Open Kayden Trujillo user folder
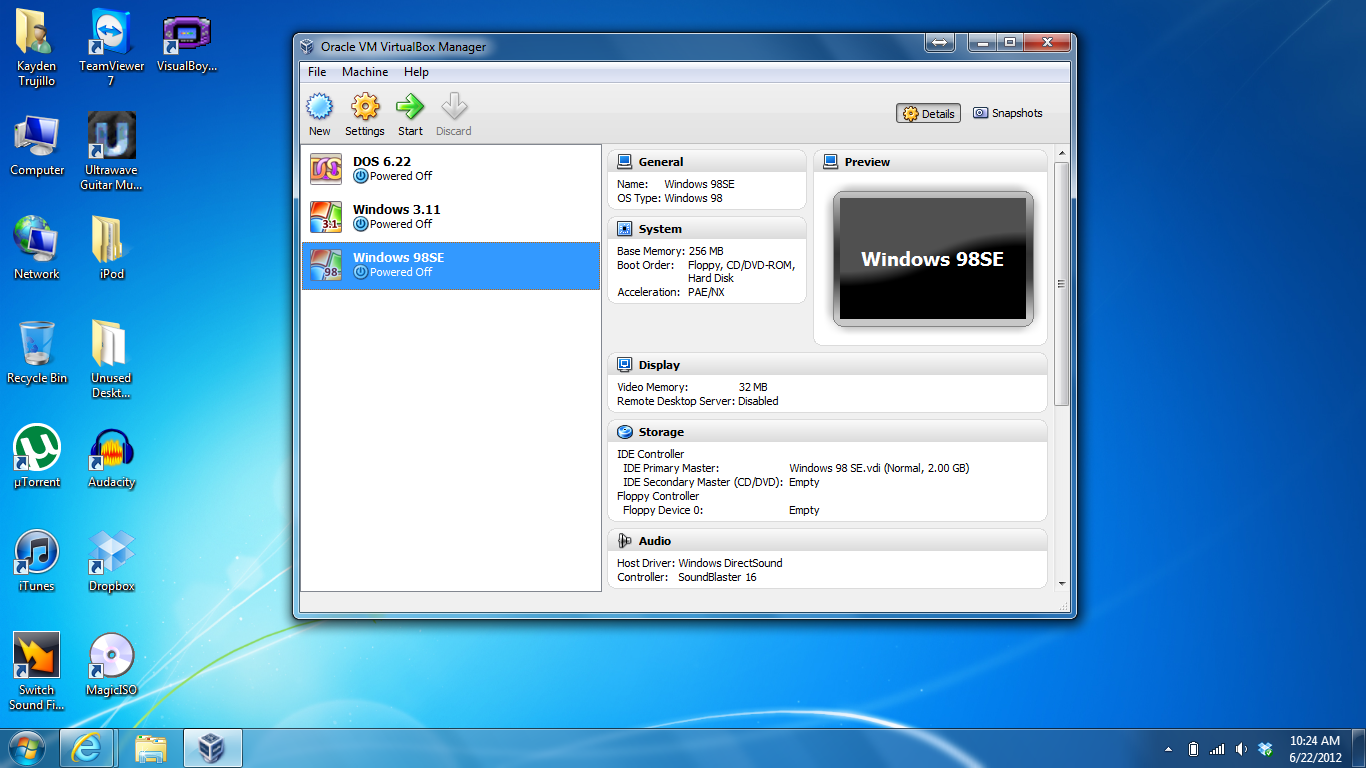1366x768 pixels. (37, 47)
